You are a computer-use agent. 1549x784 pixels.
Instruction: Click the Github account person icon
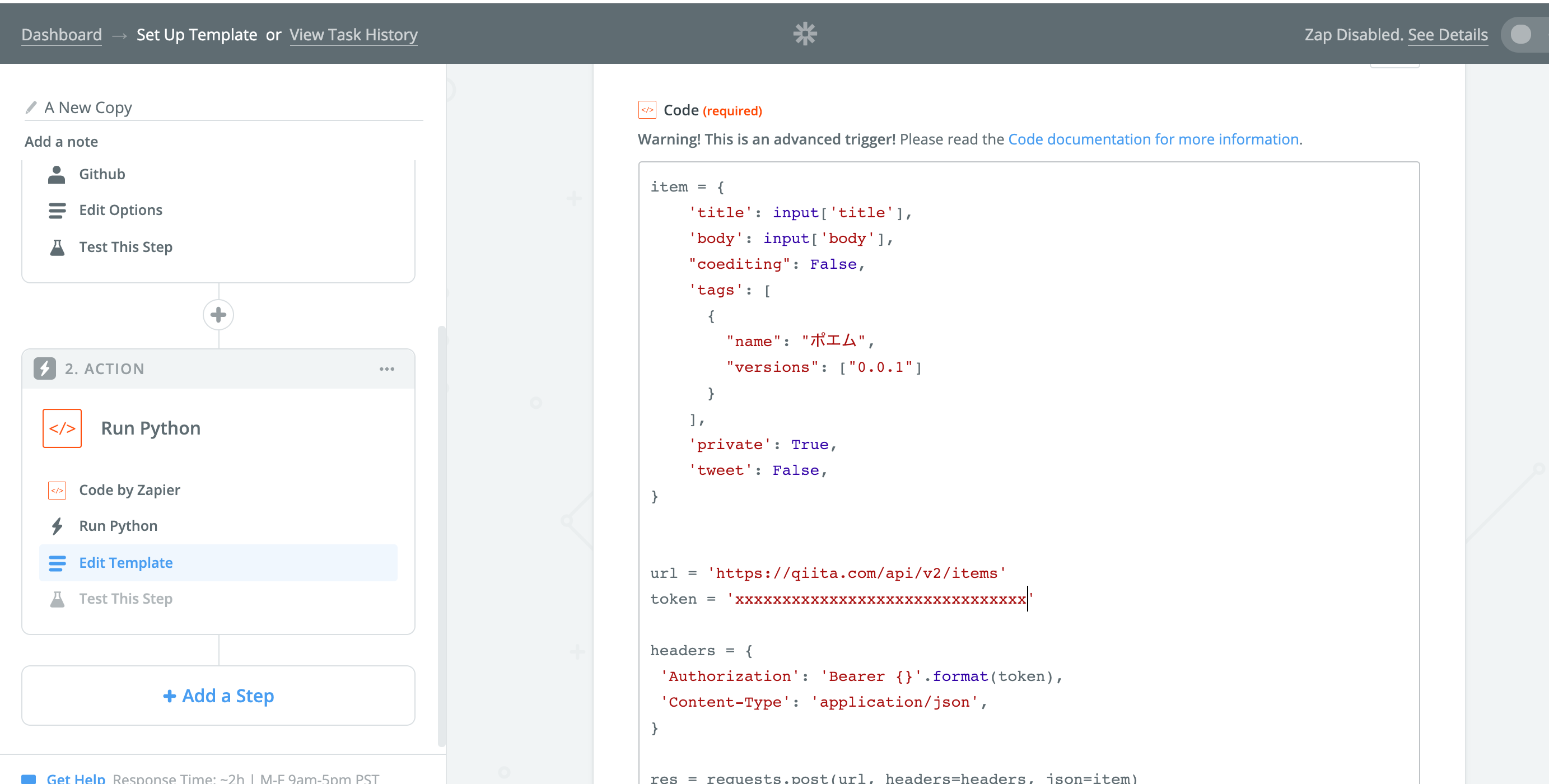57,174
